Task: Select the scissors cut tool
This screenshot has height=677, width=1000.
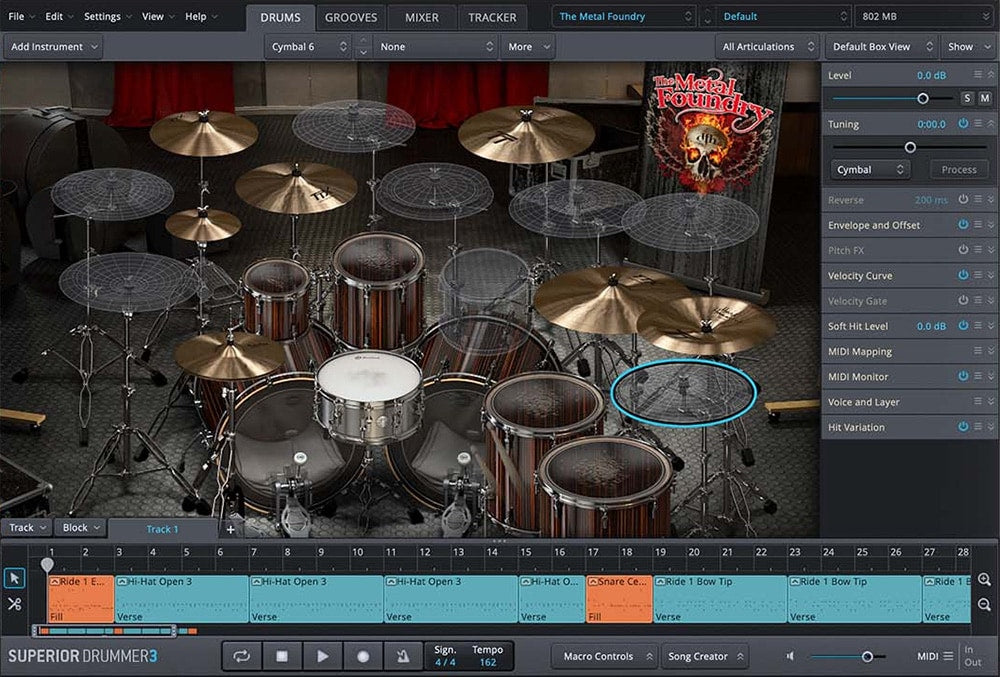Action: click(14, 604)
